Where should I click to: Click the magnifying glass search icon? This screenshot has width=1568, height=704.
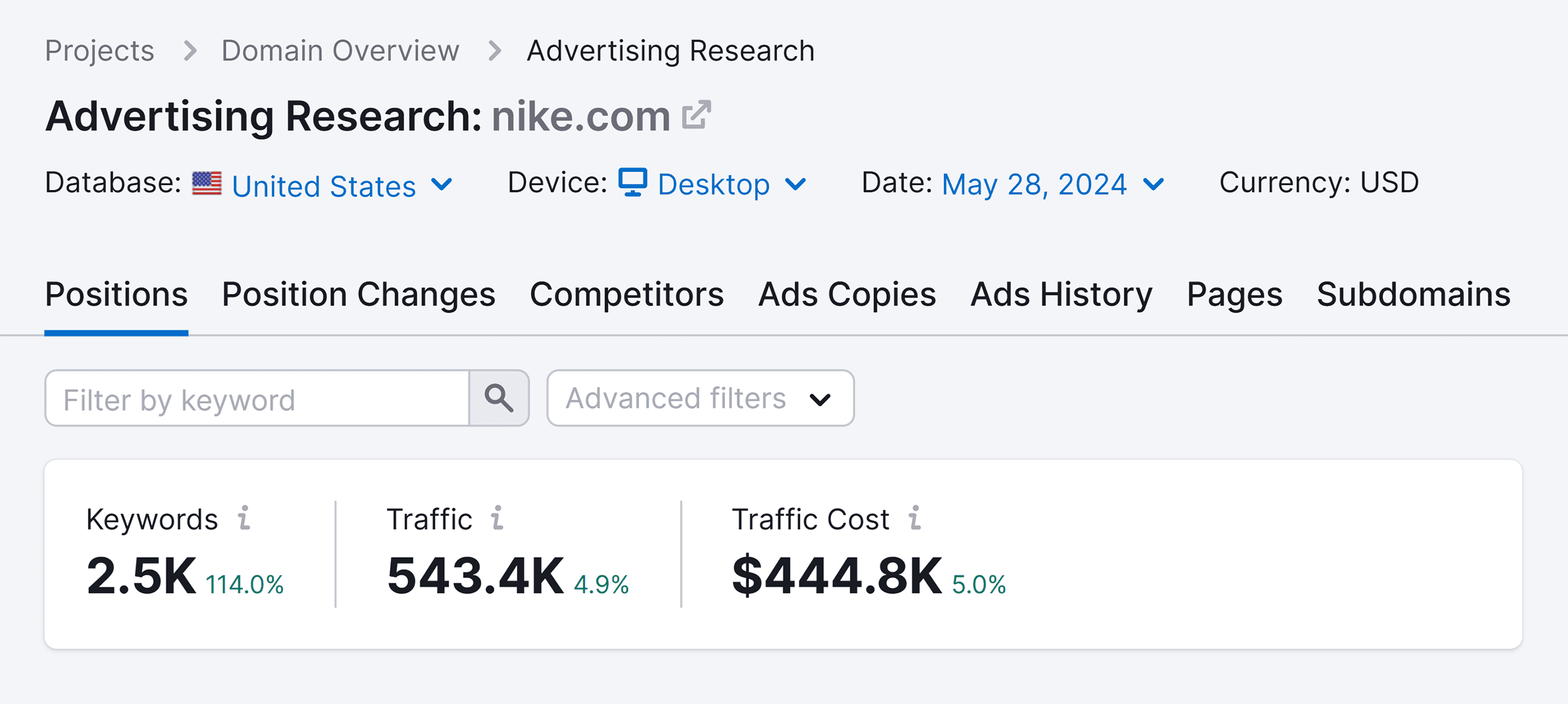tap(499, 398)
